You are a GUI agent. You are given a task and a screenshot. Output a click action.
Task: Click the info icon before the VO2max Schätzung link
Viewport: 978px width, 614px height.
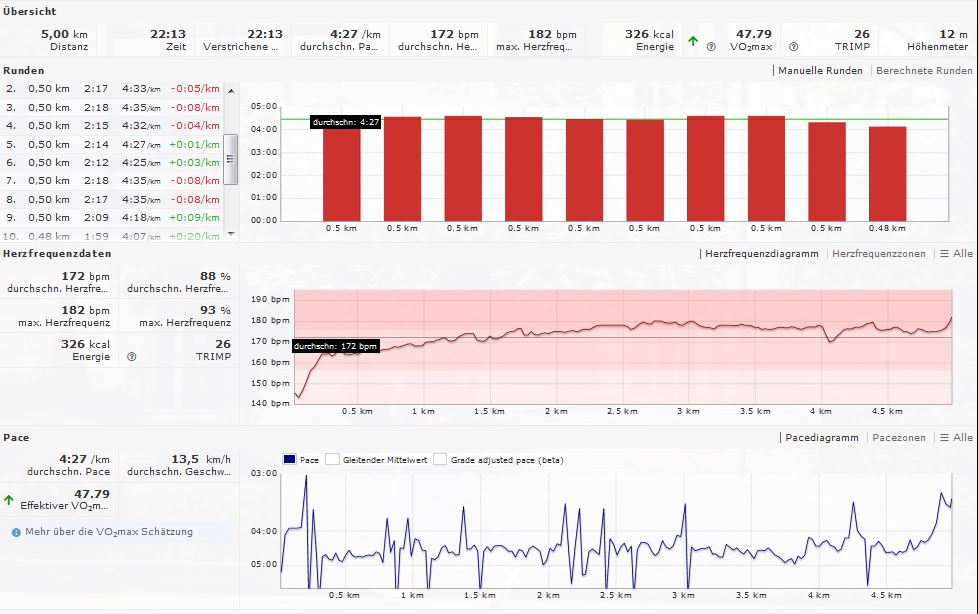tap(16, 532)
